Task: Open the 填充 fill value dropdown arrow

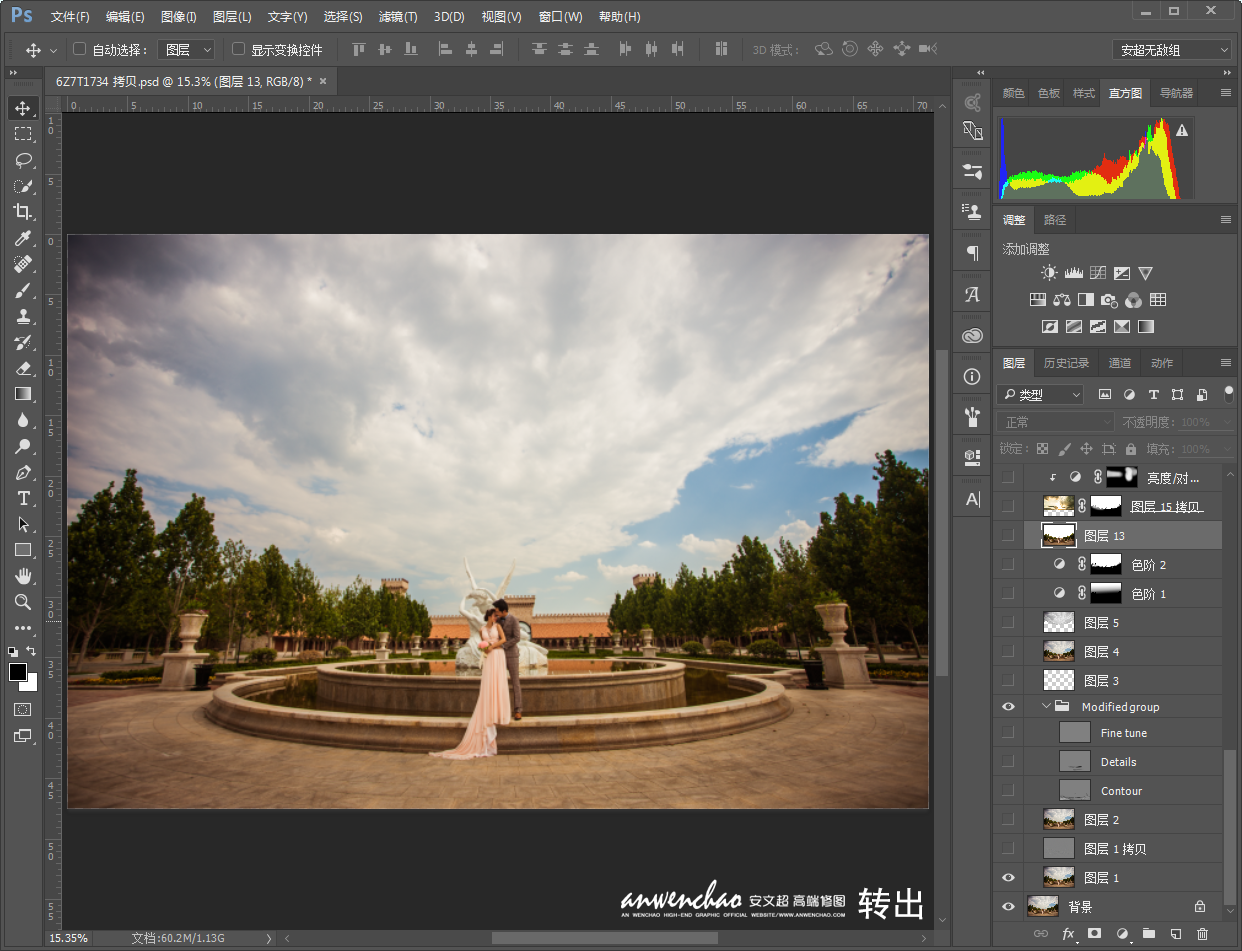Action: [x=1228, y=450]
